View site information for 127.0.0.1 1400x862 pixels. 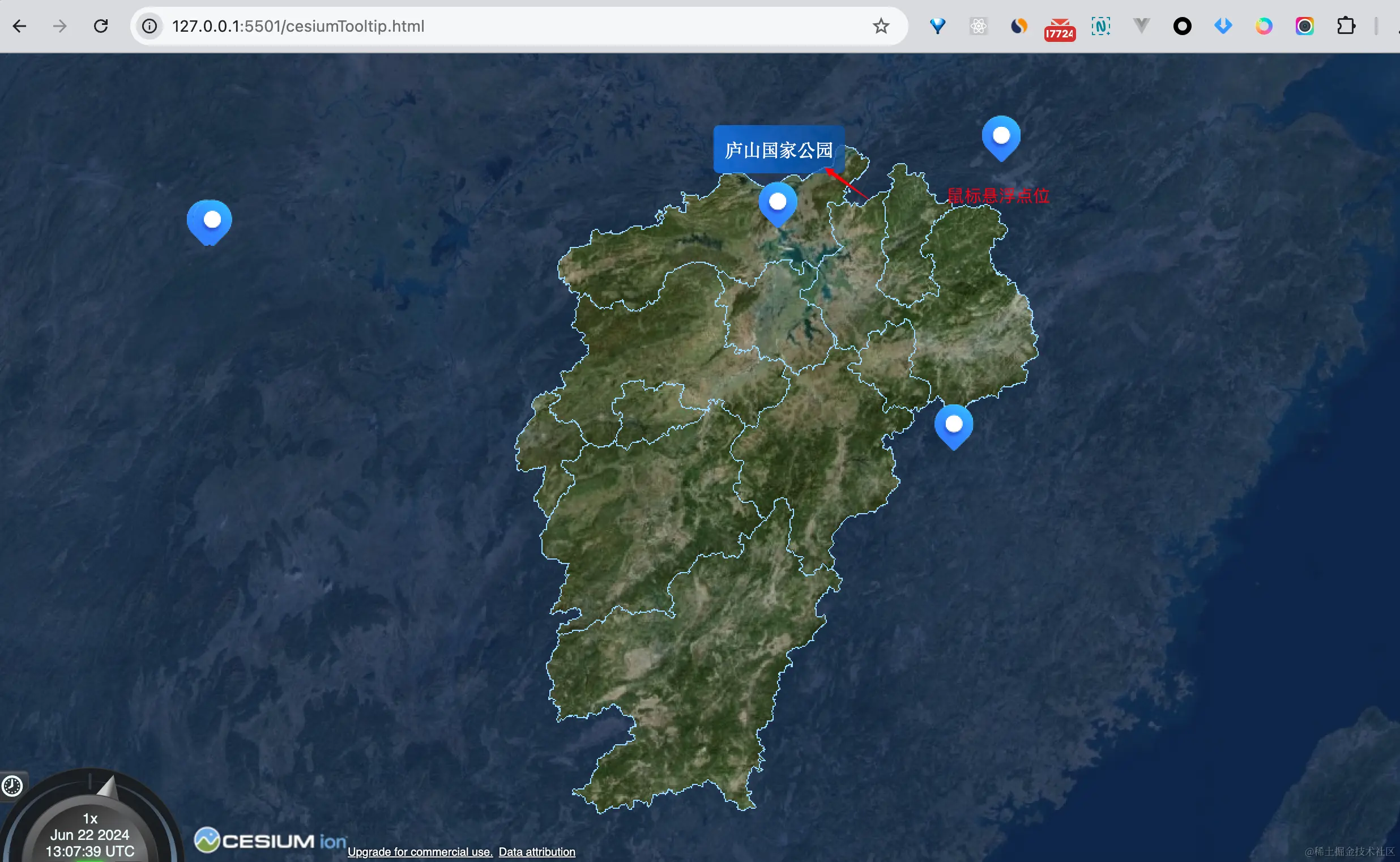(150, 26)
